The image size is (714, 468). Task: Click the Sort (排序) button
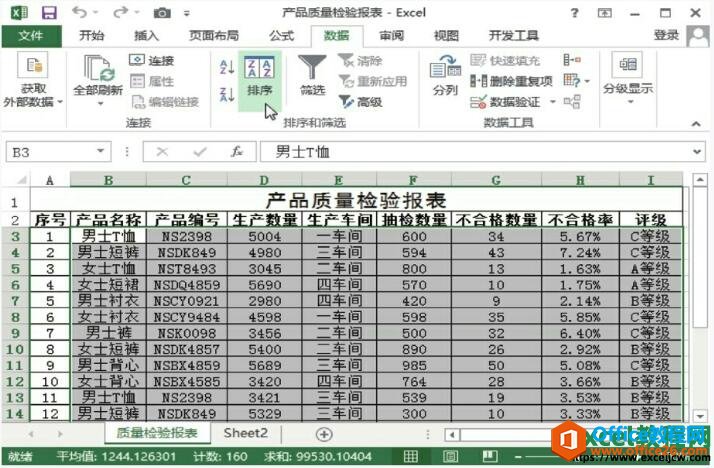pyautogui.click(x=259, y=77)
